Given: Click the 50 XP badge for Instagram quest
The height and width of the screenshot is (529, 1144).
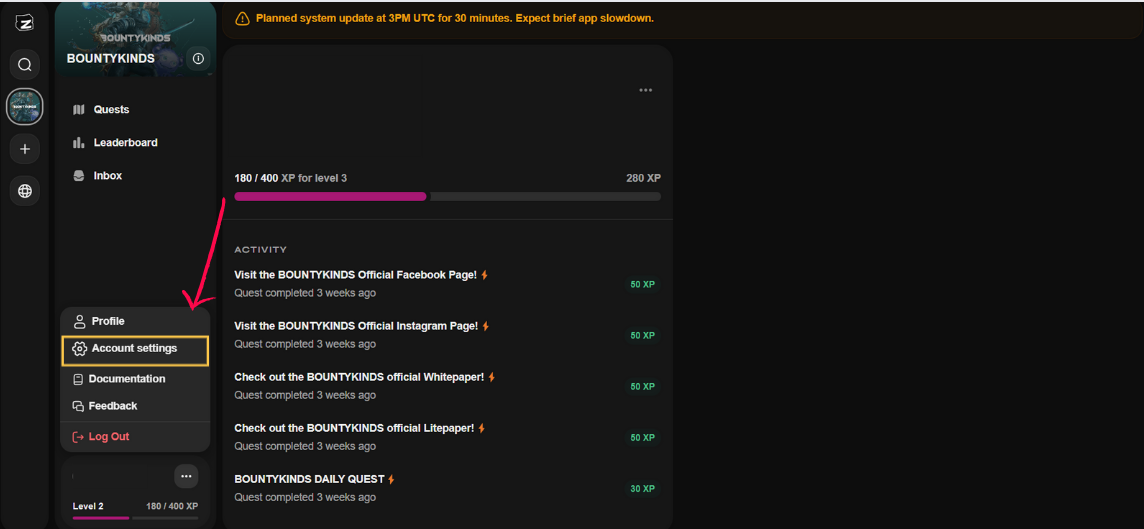Looking at the screenshot, I should [643, 336].
